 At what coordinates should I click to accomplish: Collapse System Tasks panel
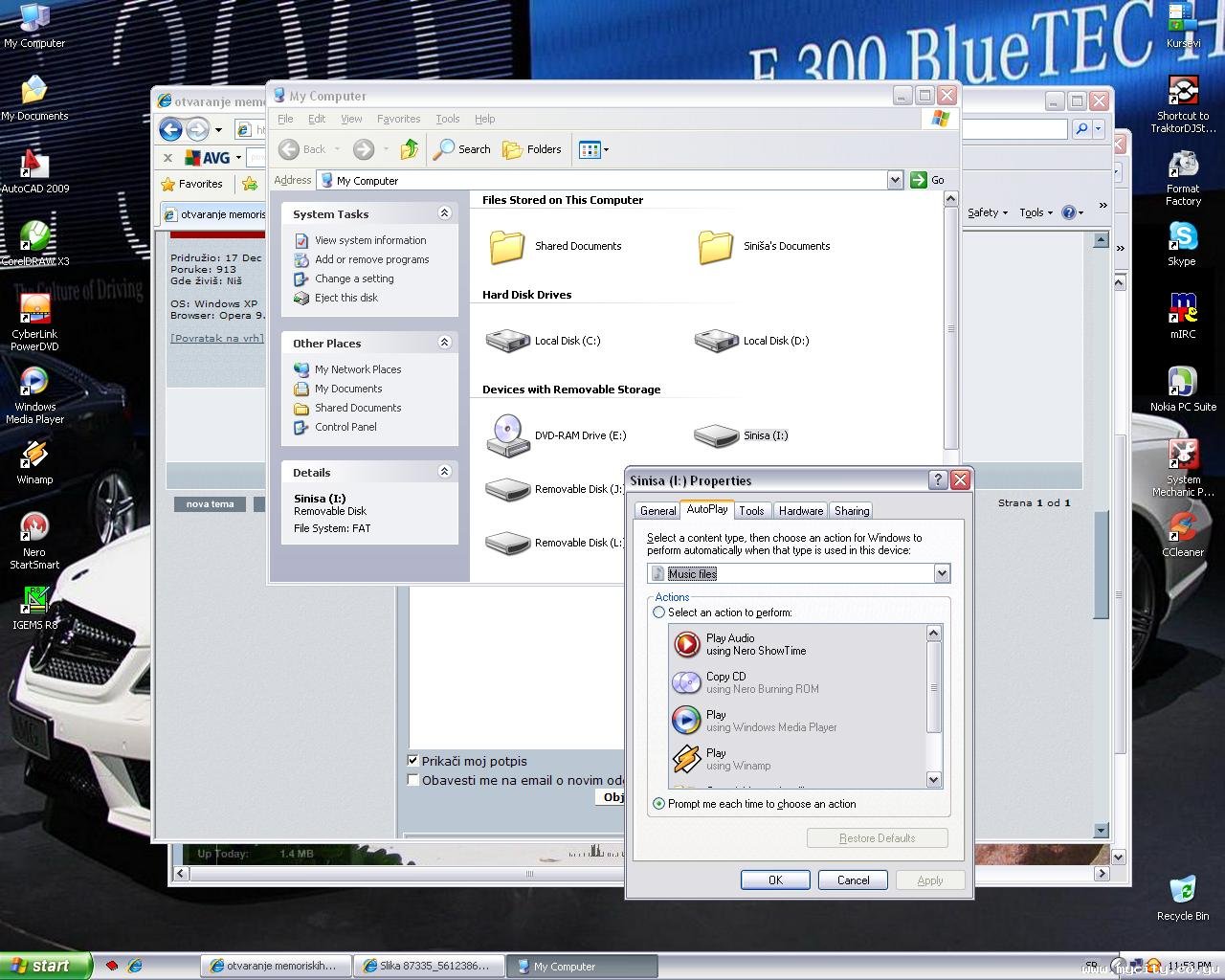444,213
